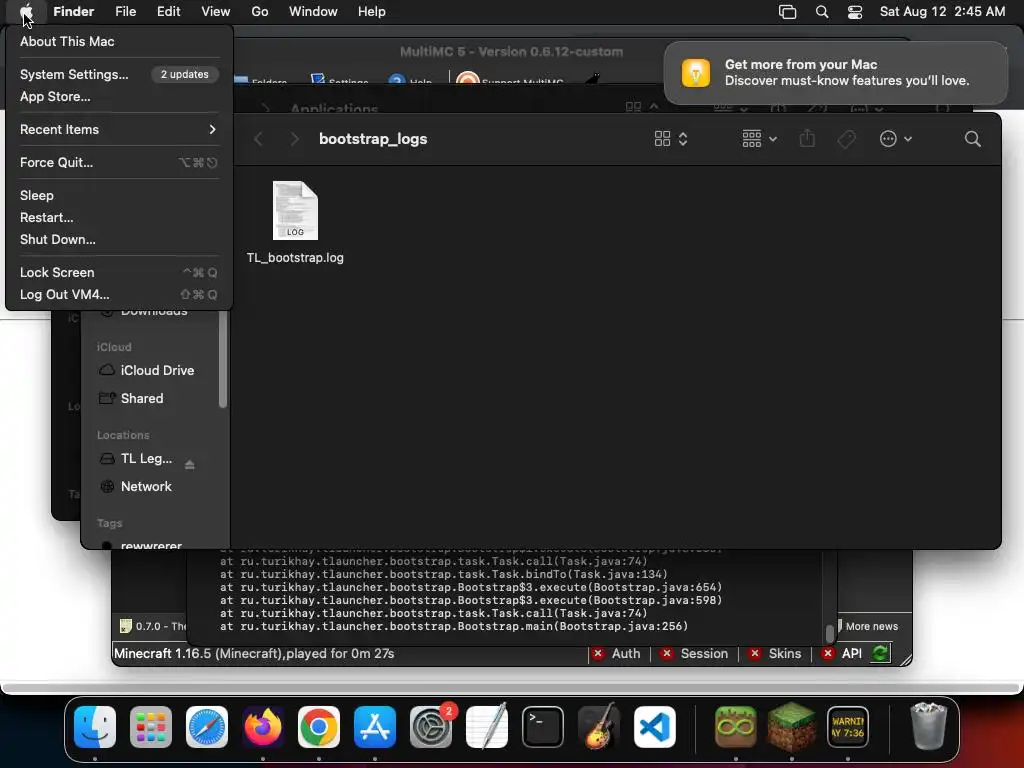Open System Settings from the Dock
This screenshot has height=768, width=1024.
click(431, 727)
